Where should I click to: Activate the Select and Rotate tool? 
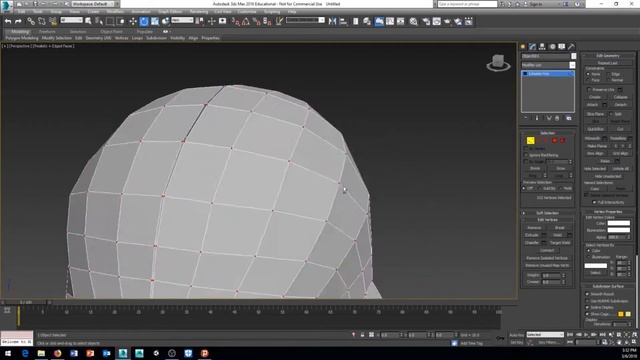click(144, 21)
